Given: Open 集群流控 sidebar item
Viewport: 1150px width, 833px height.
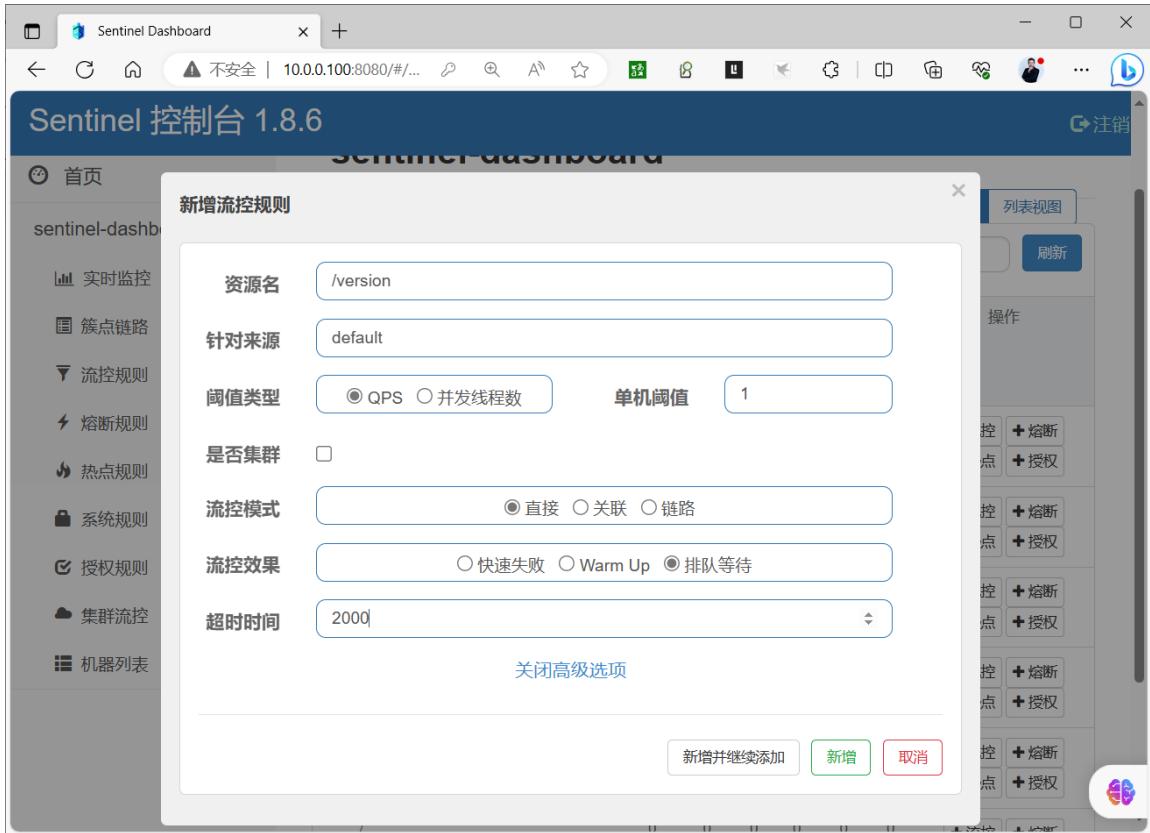Looking at the screenshot, I should (103, 615).
